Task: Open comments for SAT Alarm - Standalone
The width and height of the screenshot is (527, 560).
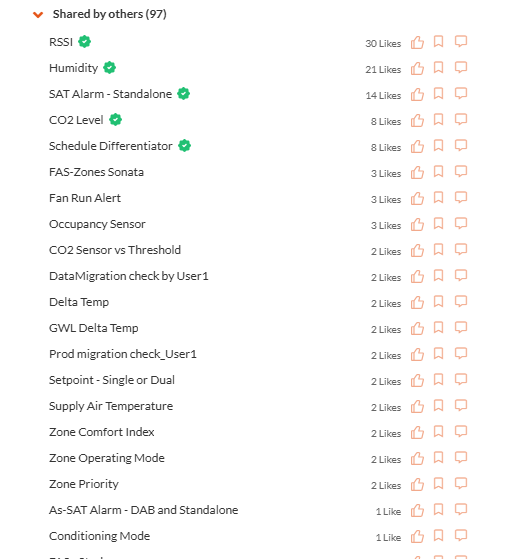Action: [461, 94]
